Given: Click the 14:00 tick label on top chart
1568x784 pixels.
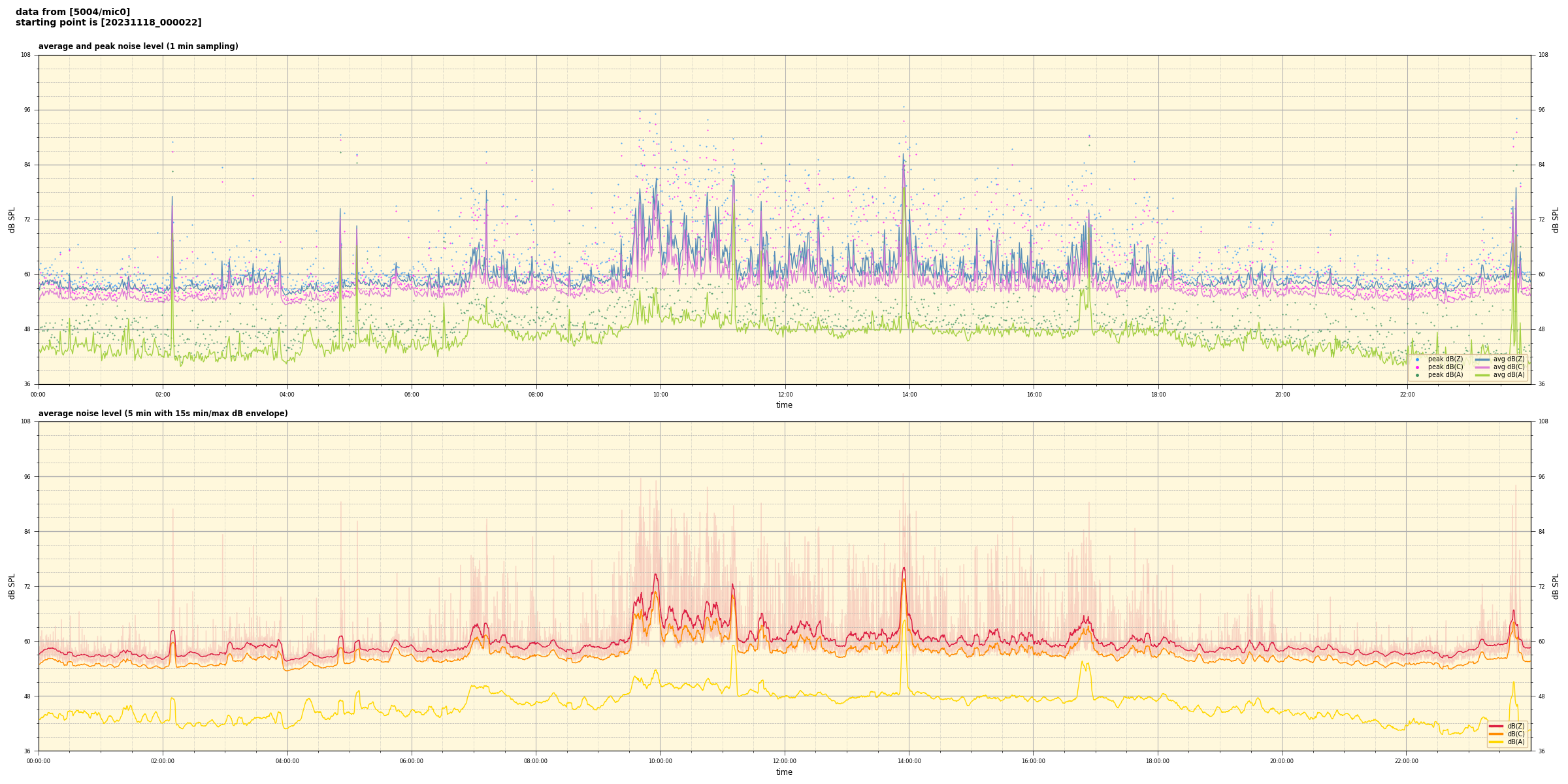Looking at the screenshot, I should 909,395.
